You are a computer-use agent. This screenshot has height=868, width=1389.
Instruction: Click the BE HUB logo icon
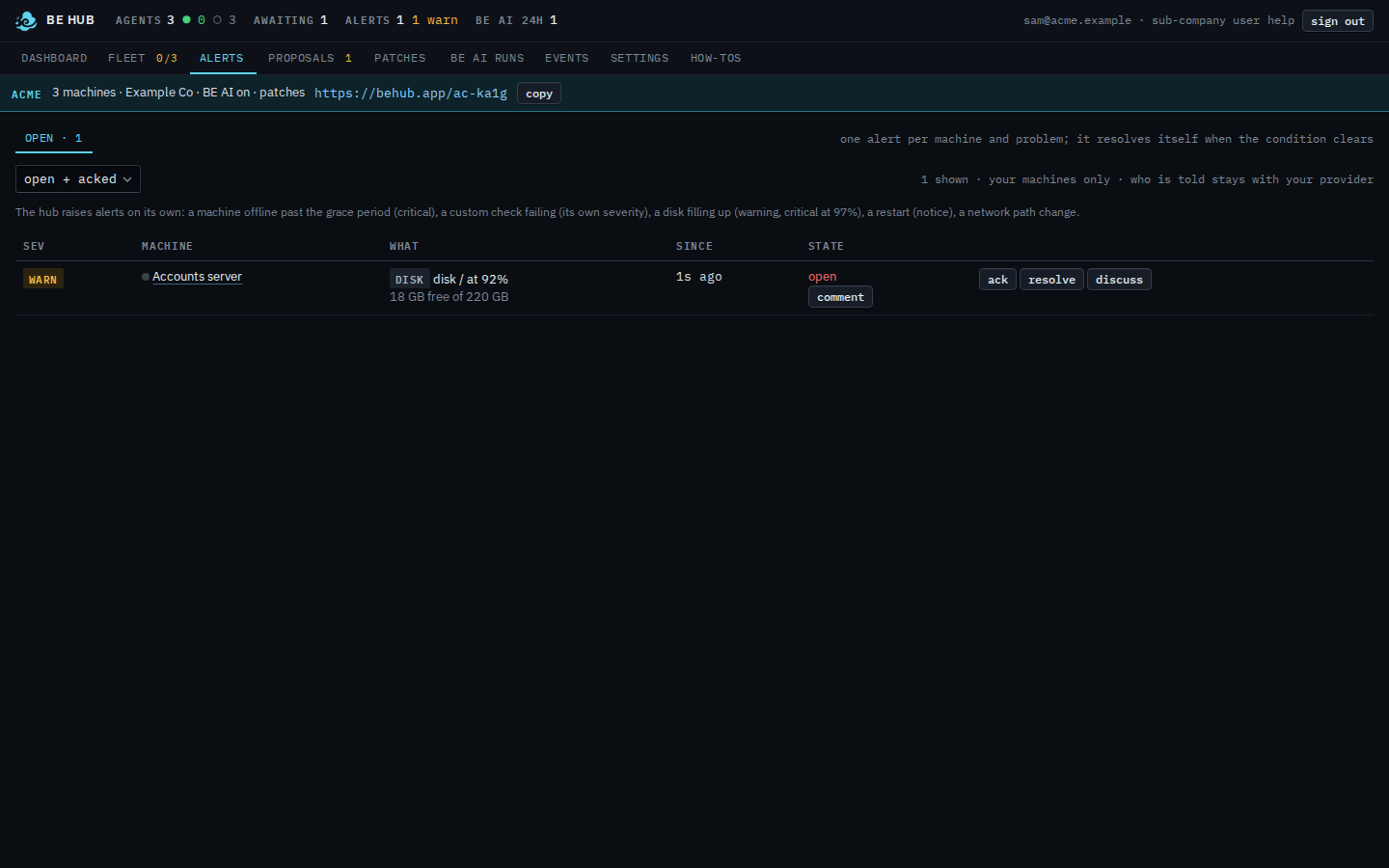[x=26, y=20]
